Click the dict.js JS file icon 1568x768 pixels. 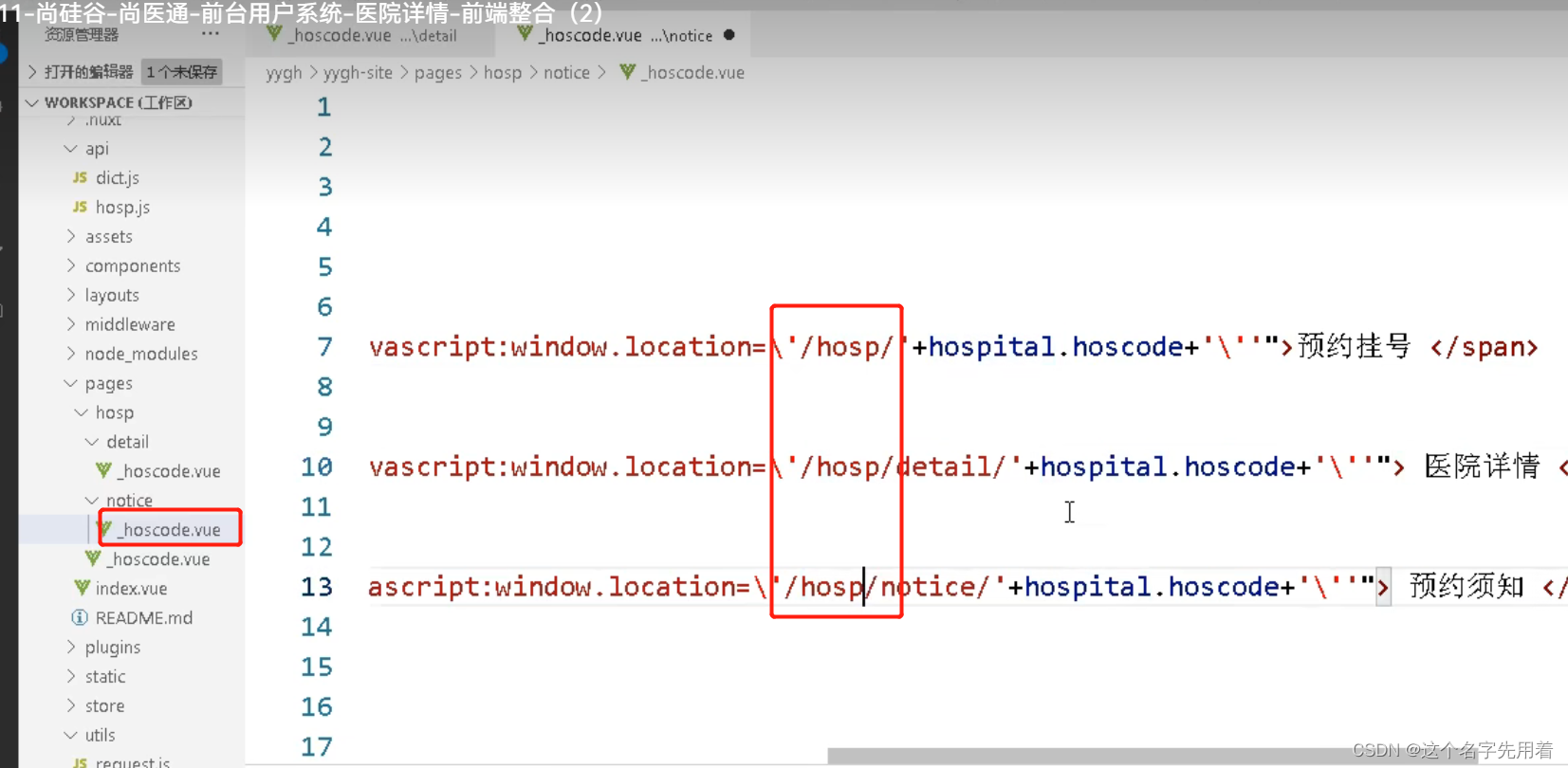(80, 177)
